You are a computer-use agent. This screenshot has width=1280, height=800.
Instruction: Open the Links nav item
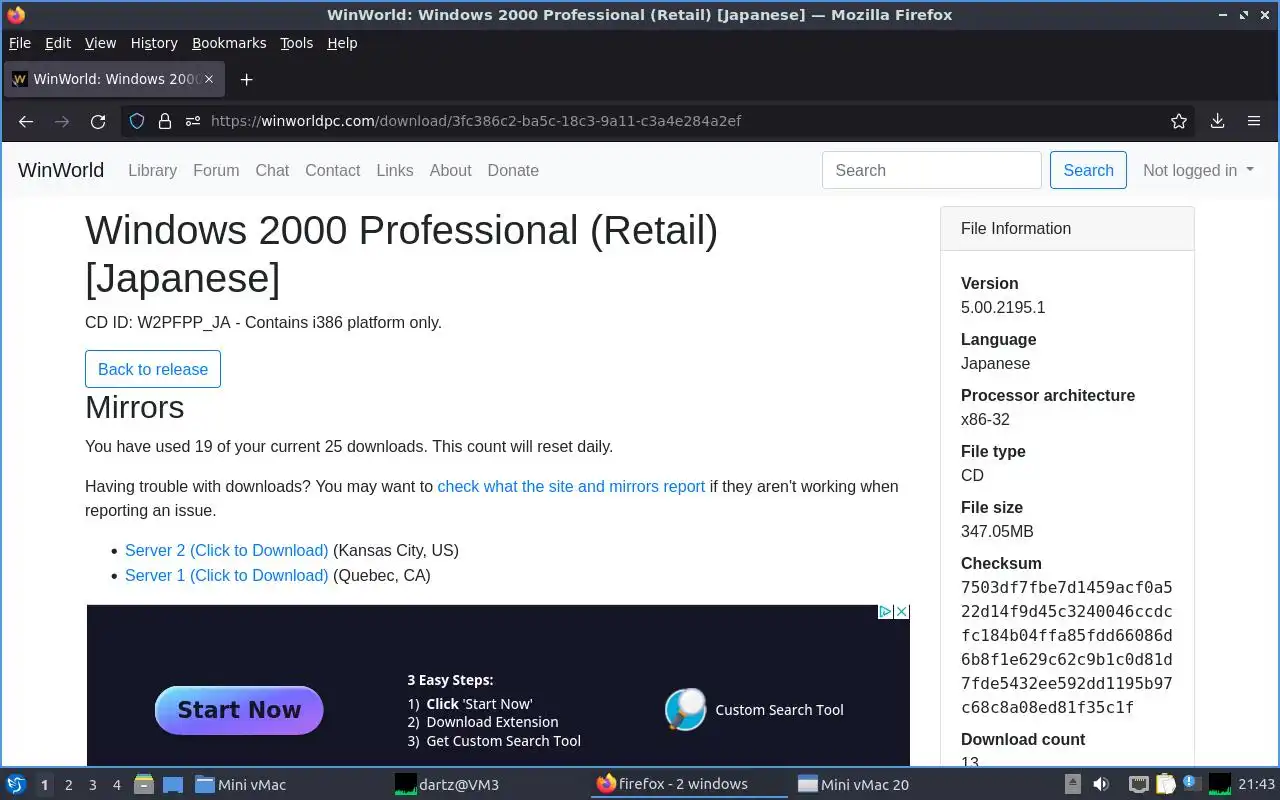pyautogui.click(x=395, y=170)
